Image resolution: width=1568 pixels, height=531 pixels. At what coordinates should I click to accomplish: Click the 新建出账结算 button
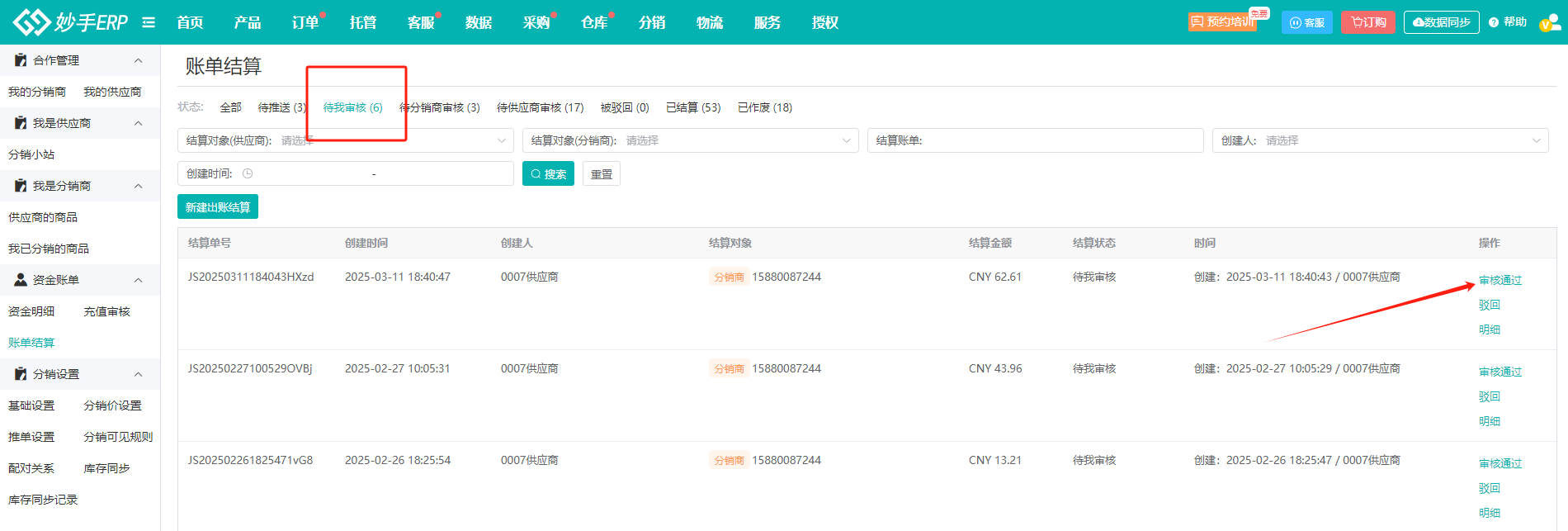click(x=218, y=206)
